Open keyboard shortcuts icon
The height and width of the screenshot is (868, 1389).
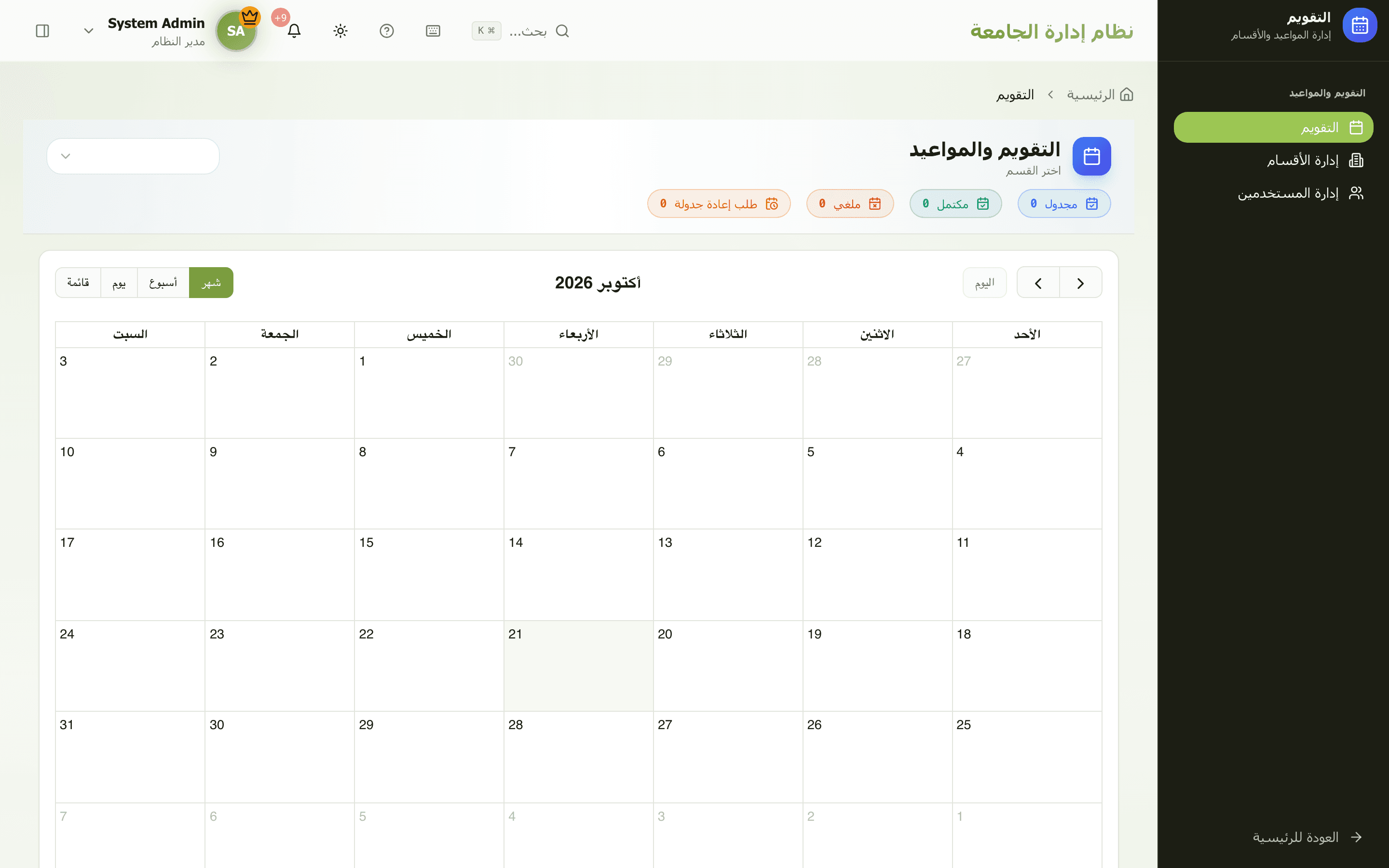pyautogui.click(x=433, y=31)
